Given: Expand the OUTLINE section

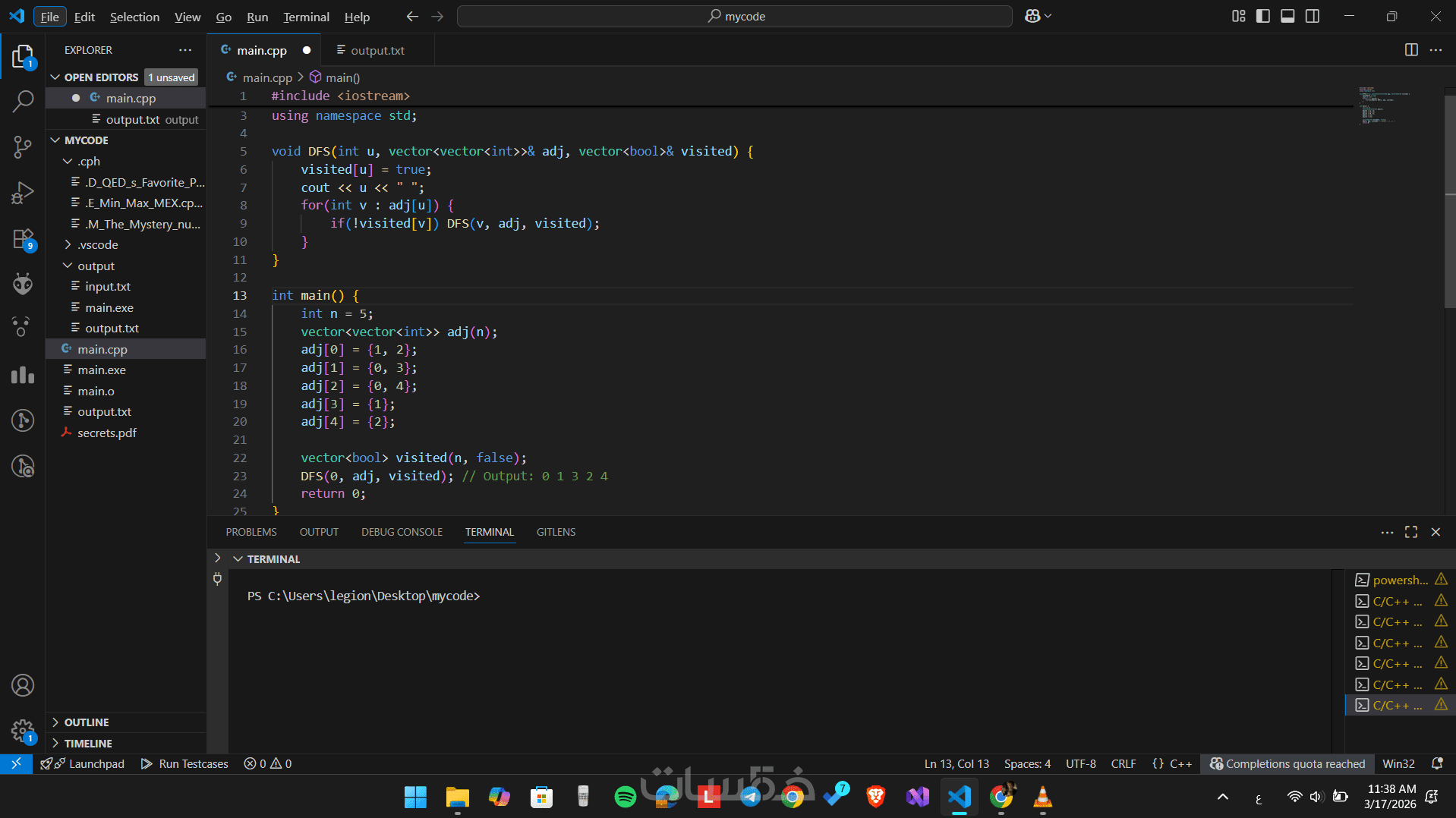Looking at the screenshot, I should pos(87,722).
